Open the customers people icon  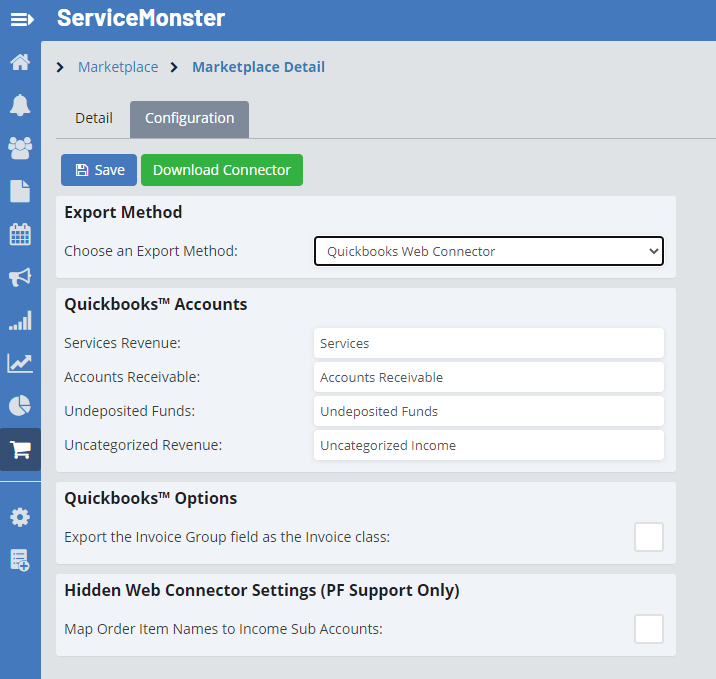(x=20, y=148)
